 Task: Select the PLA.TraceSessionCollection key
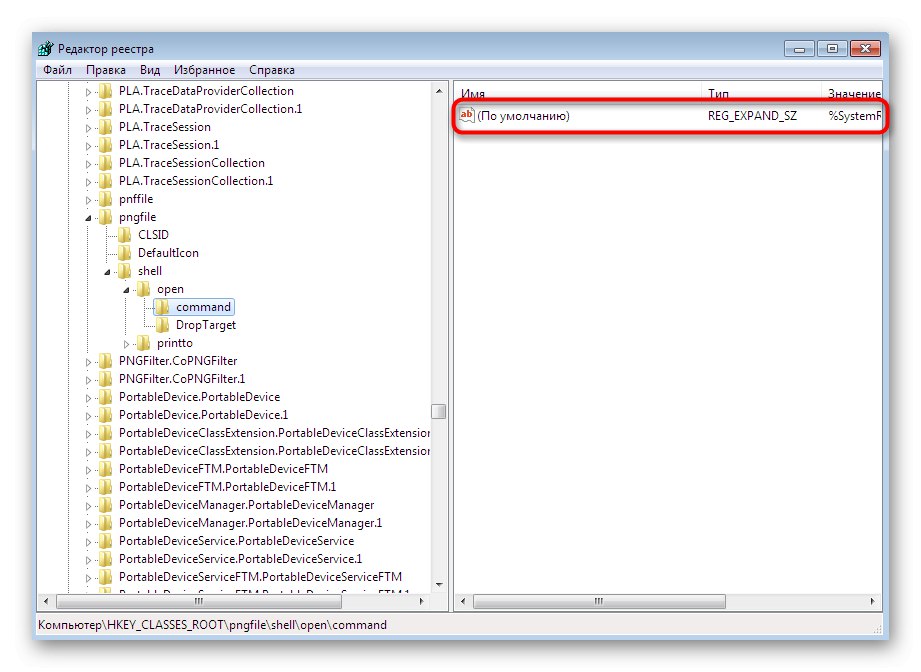[191, 163]
